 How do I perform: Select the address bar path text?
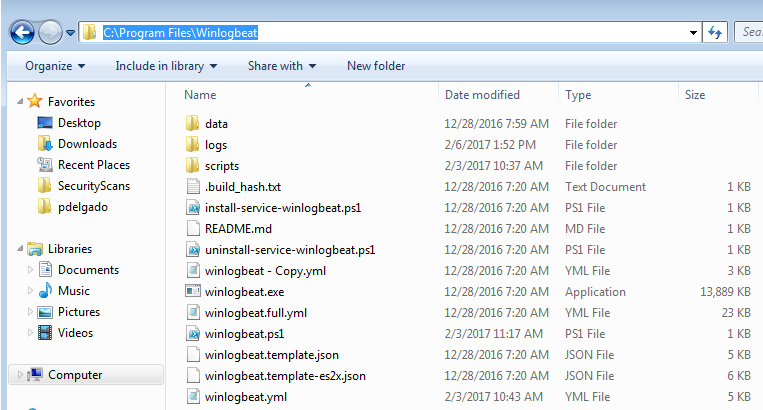[x=180, y=33]
